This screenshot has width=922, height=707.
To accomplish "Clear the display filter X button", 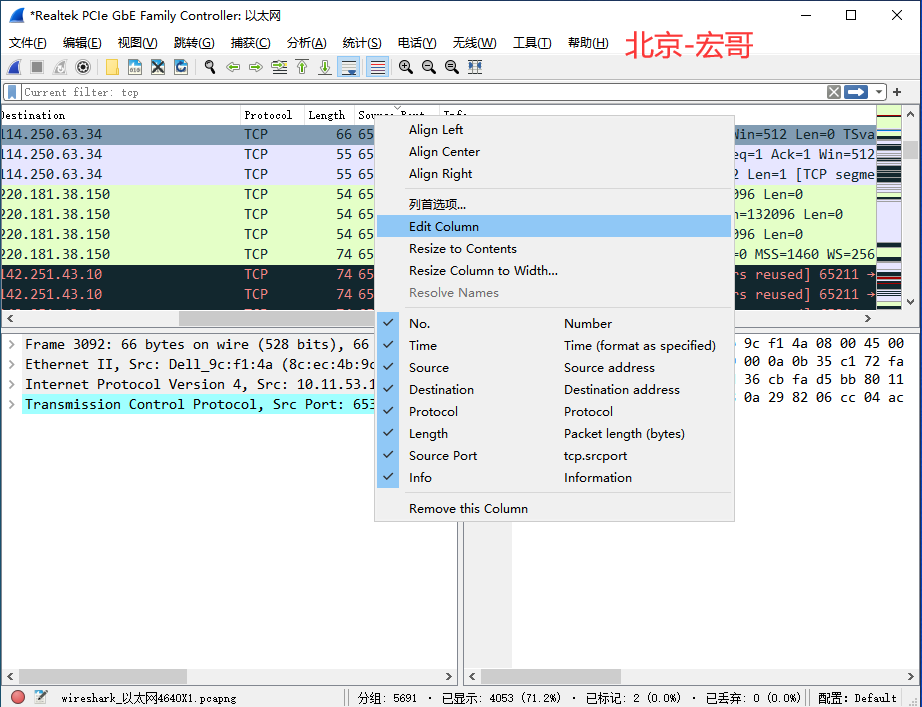I will (834, 92).
